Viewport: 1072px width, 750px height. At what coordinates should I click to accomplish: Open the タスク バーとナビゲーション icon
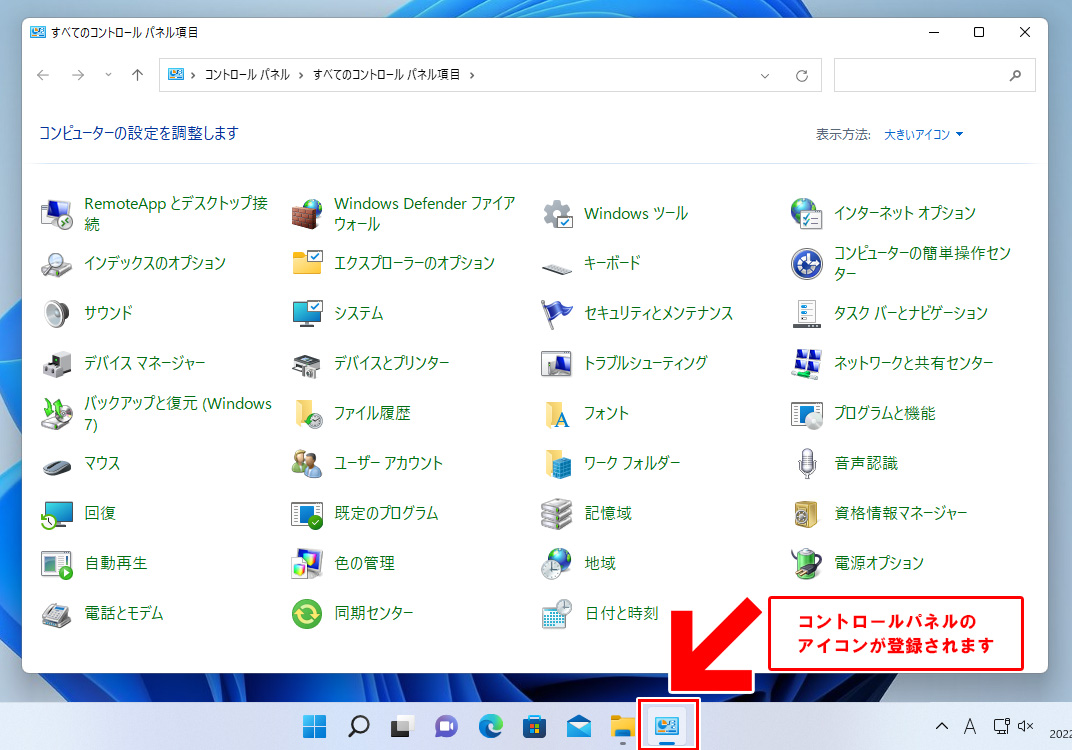[807, 314]
